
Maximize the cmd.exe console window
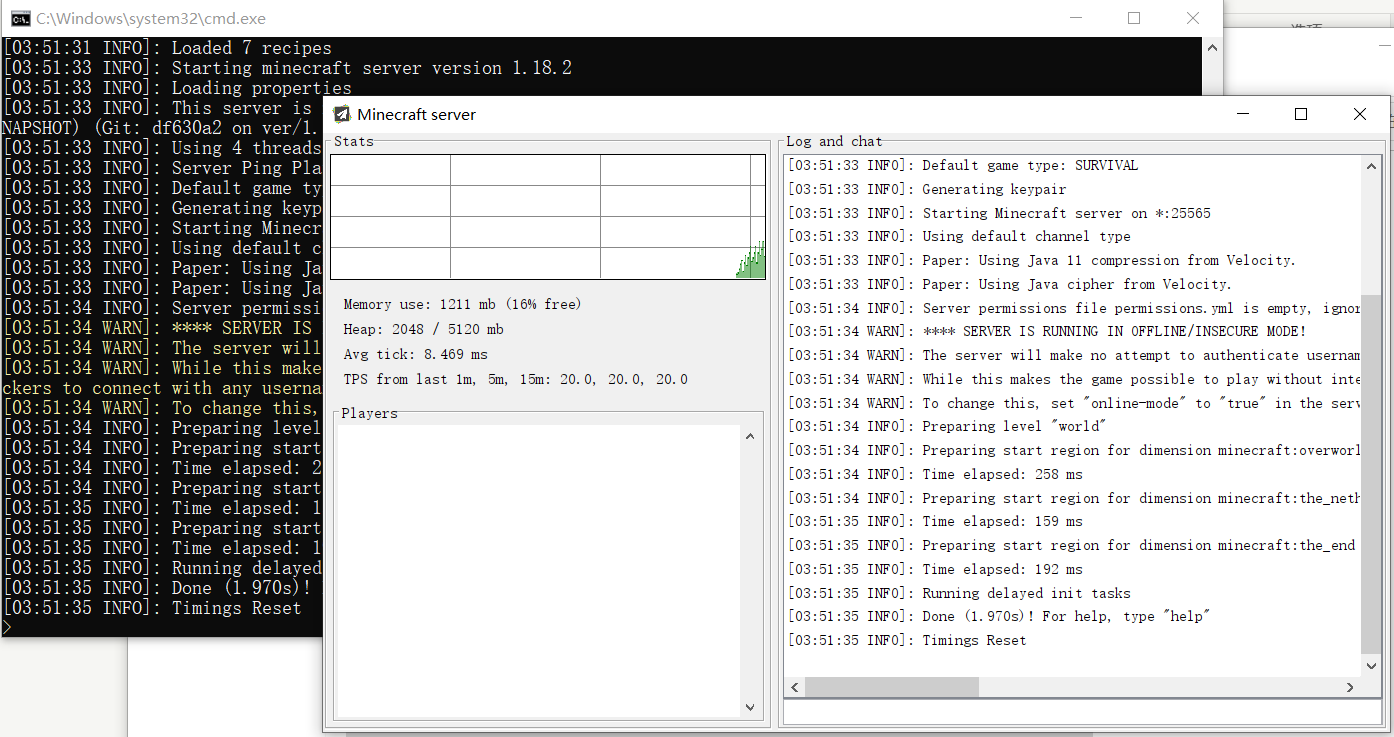[1134, 18]
